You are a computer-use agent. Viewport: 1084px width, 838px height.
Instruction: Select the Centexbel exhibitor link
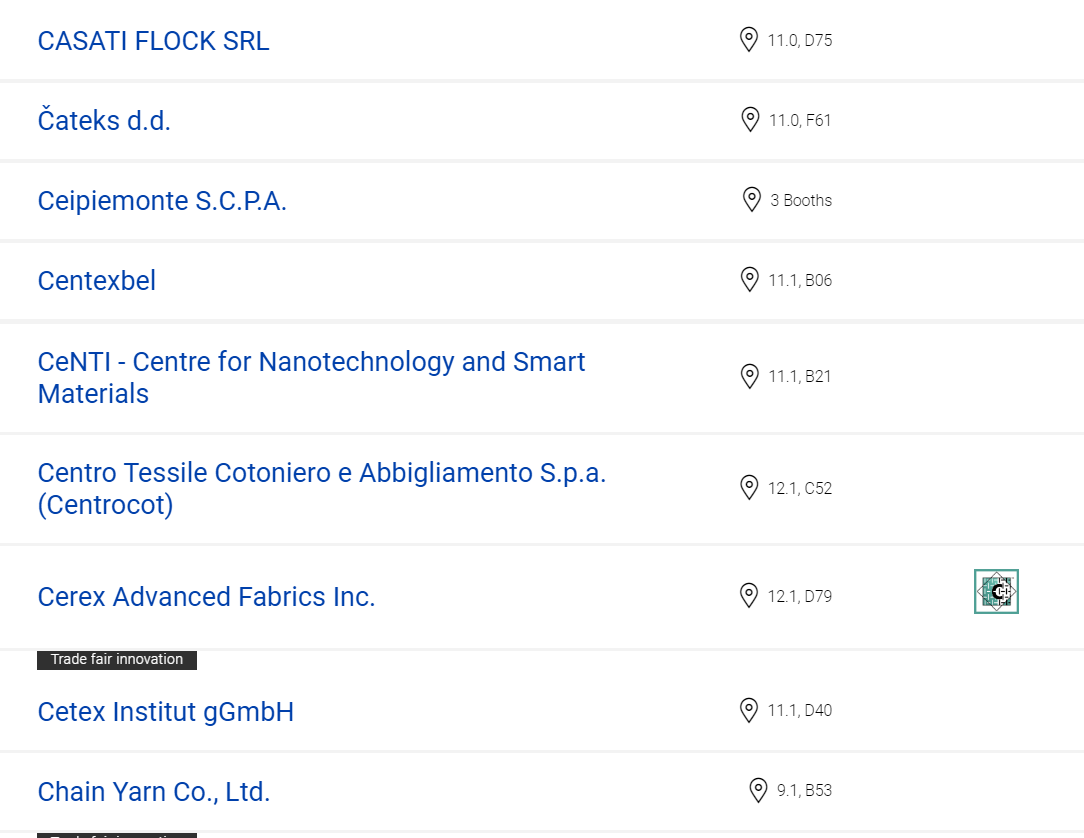click(x=97, y=281)
